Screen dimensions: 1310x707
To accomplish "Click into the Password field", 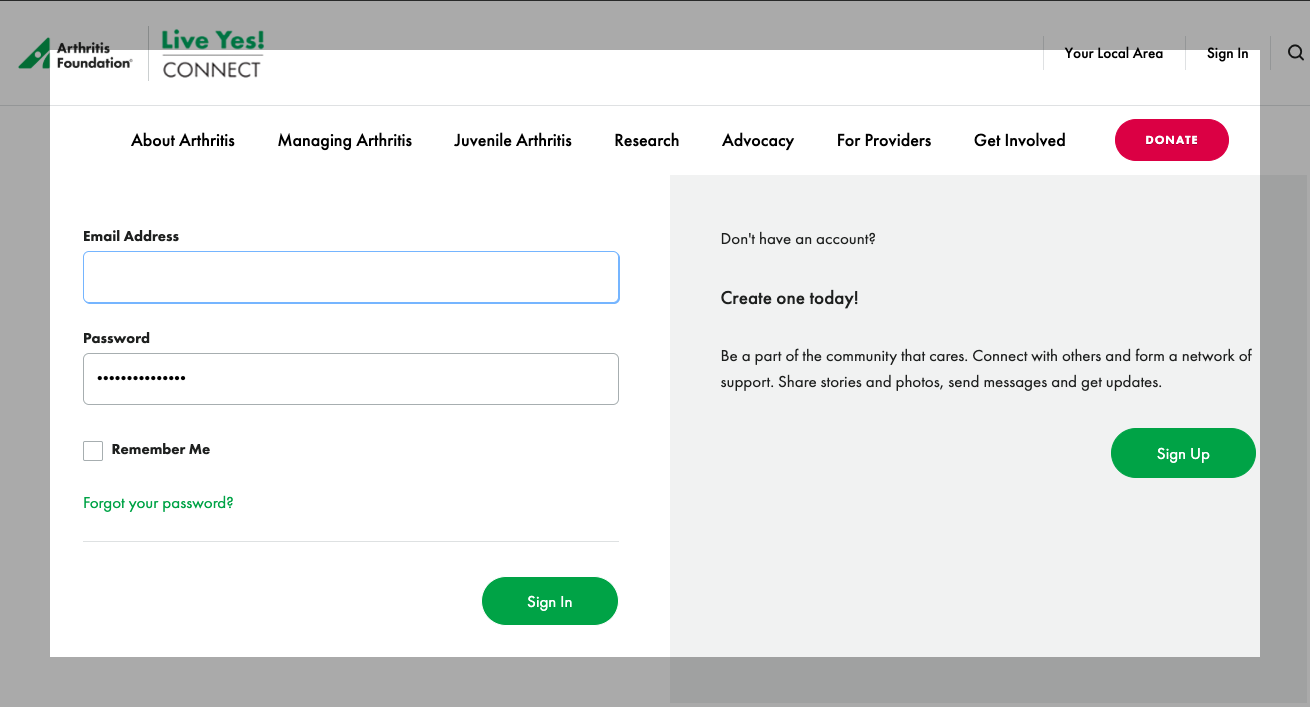I will [x=351, y=379].
